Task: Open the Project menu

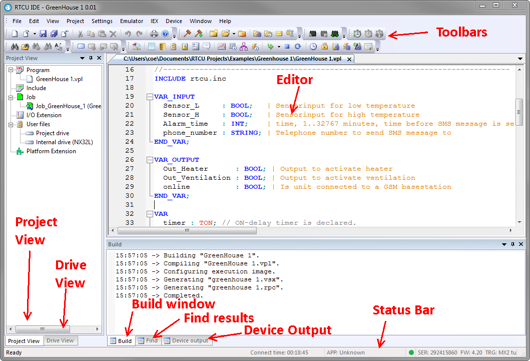Action: [x=75, y=21]
